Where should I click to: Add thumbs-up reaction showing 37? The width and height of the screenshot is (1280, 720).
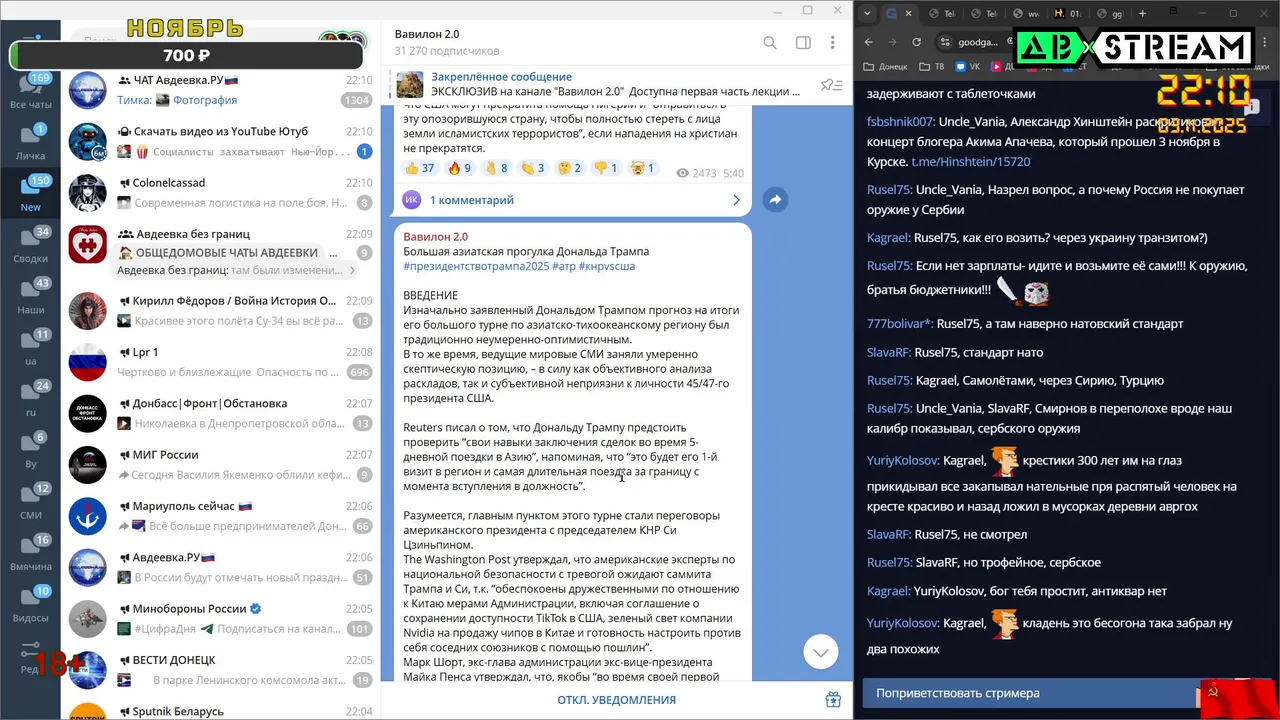tap(420, 169)
